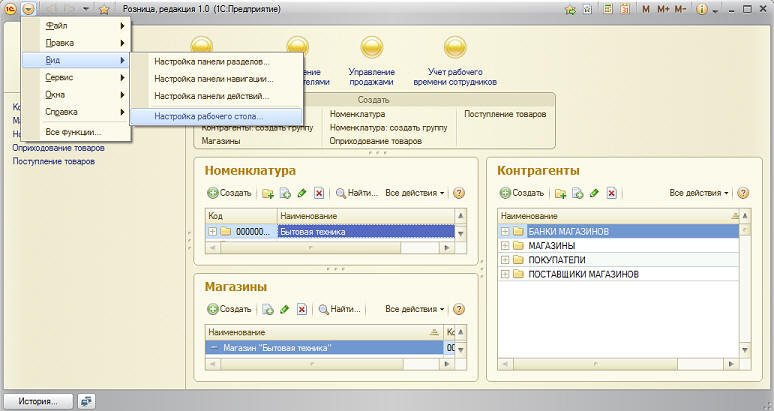
Task: Open help question mark in Номенклатура
Action: click(x=459, y=193)
